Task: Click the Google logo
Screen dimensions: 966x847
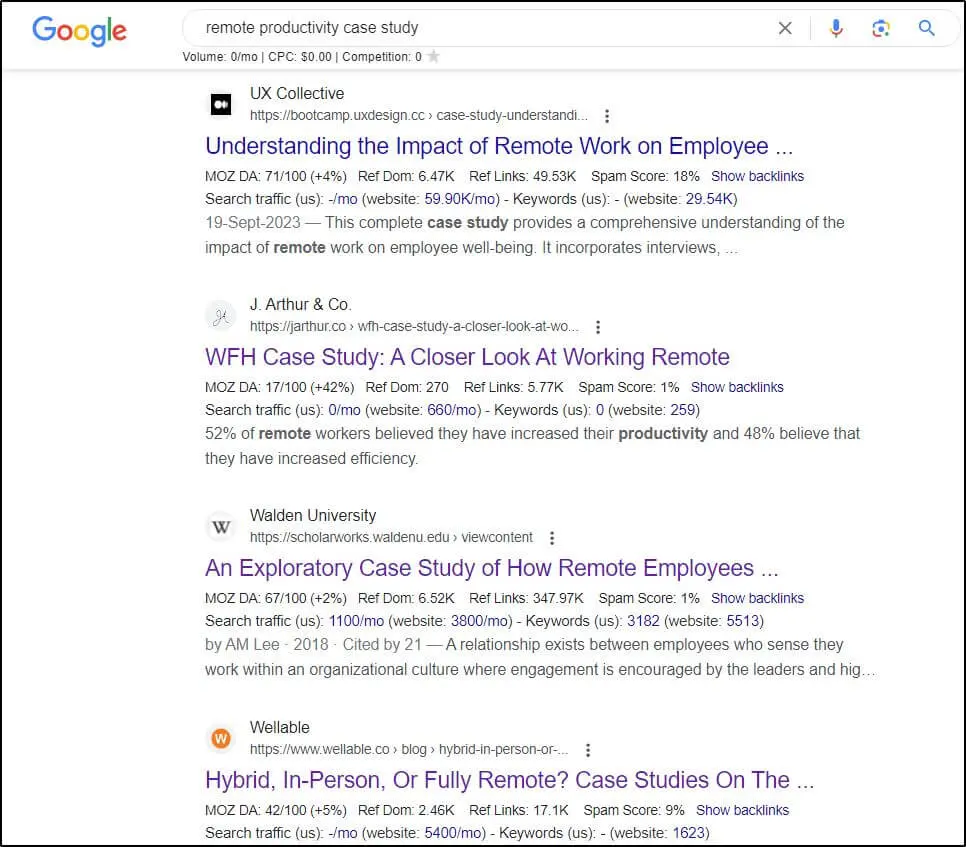Action: coord(79,31)
